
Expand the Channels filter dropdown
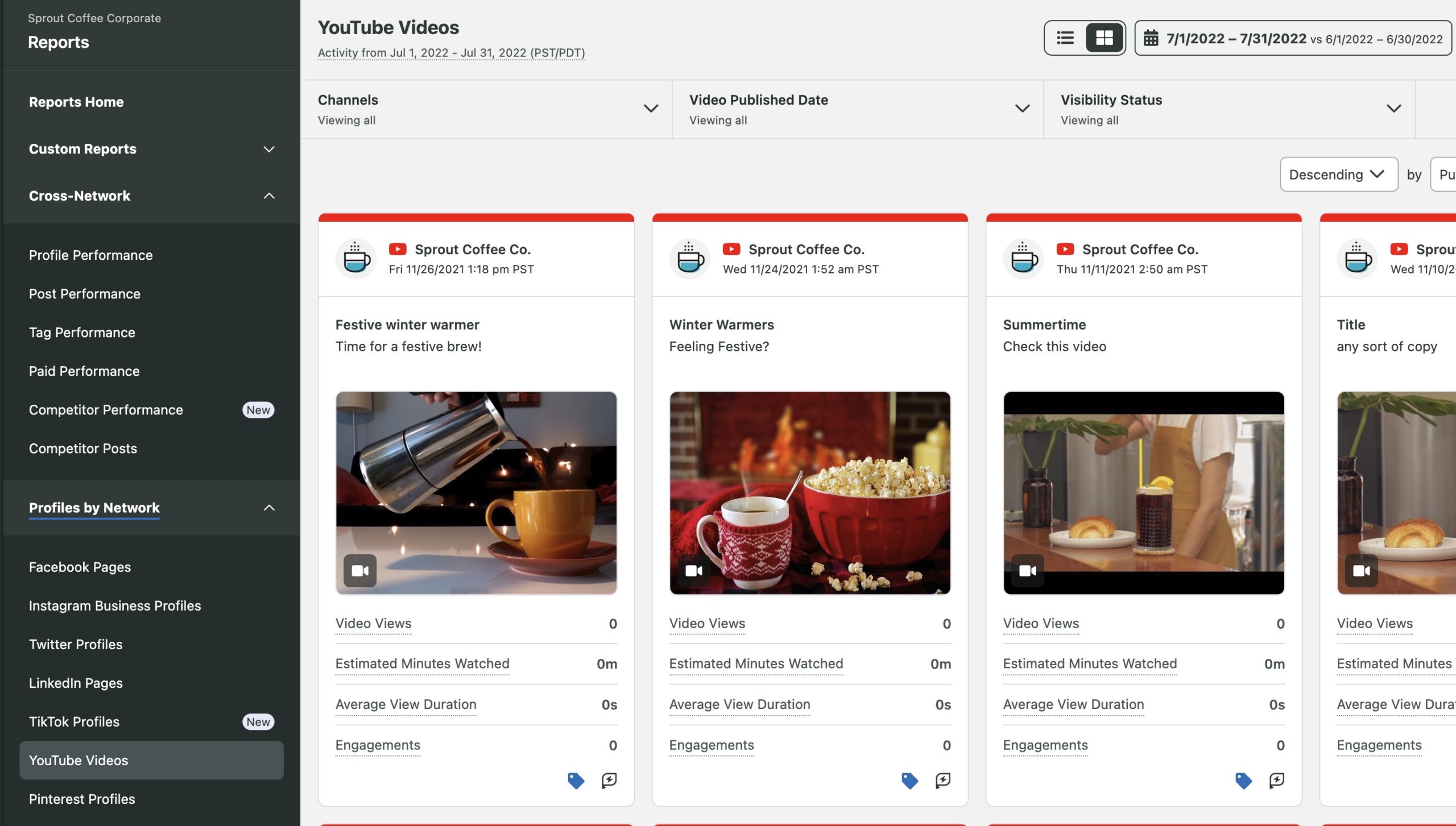click(x=650, y=108)
